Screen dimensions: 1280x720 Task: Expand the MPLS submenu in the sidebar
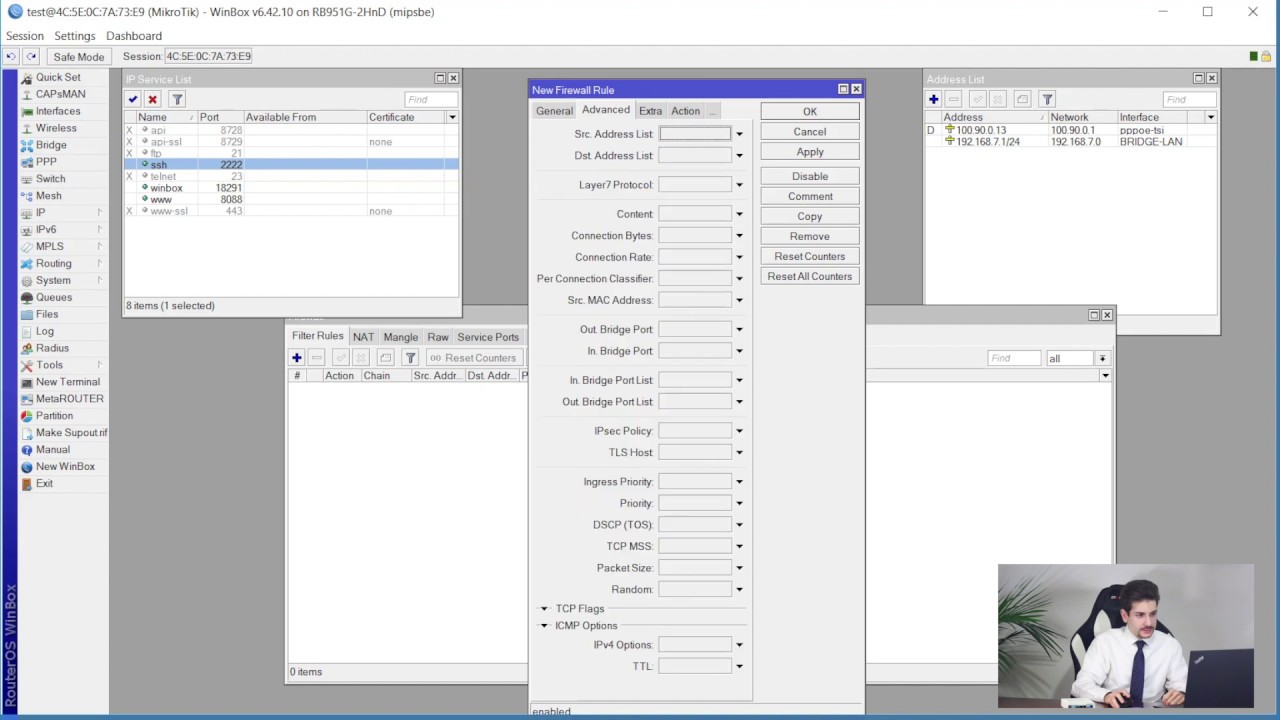click(62, 246)
